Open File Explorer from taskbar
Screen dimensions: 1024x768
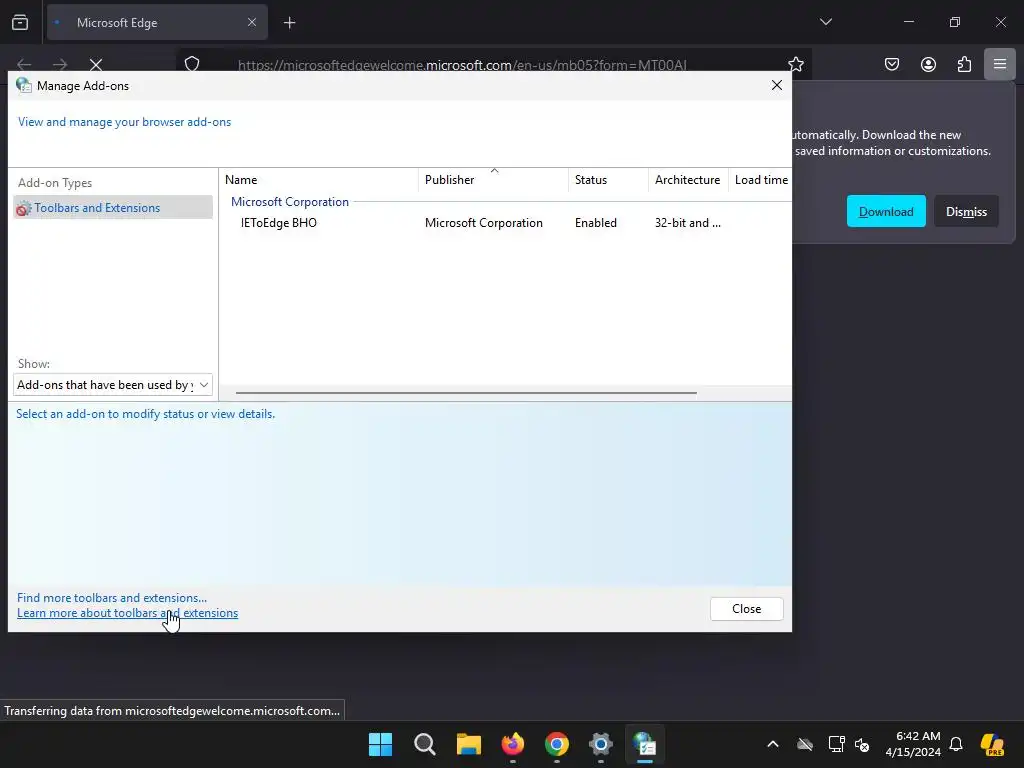coord(468,744)
